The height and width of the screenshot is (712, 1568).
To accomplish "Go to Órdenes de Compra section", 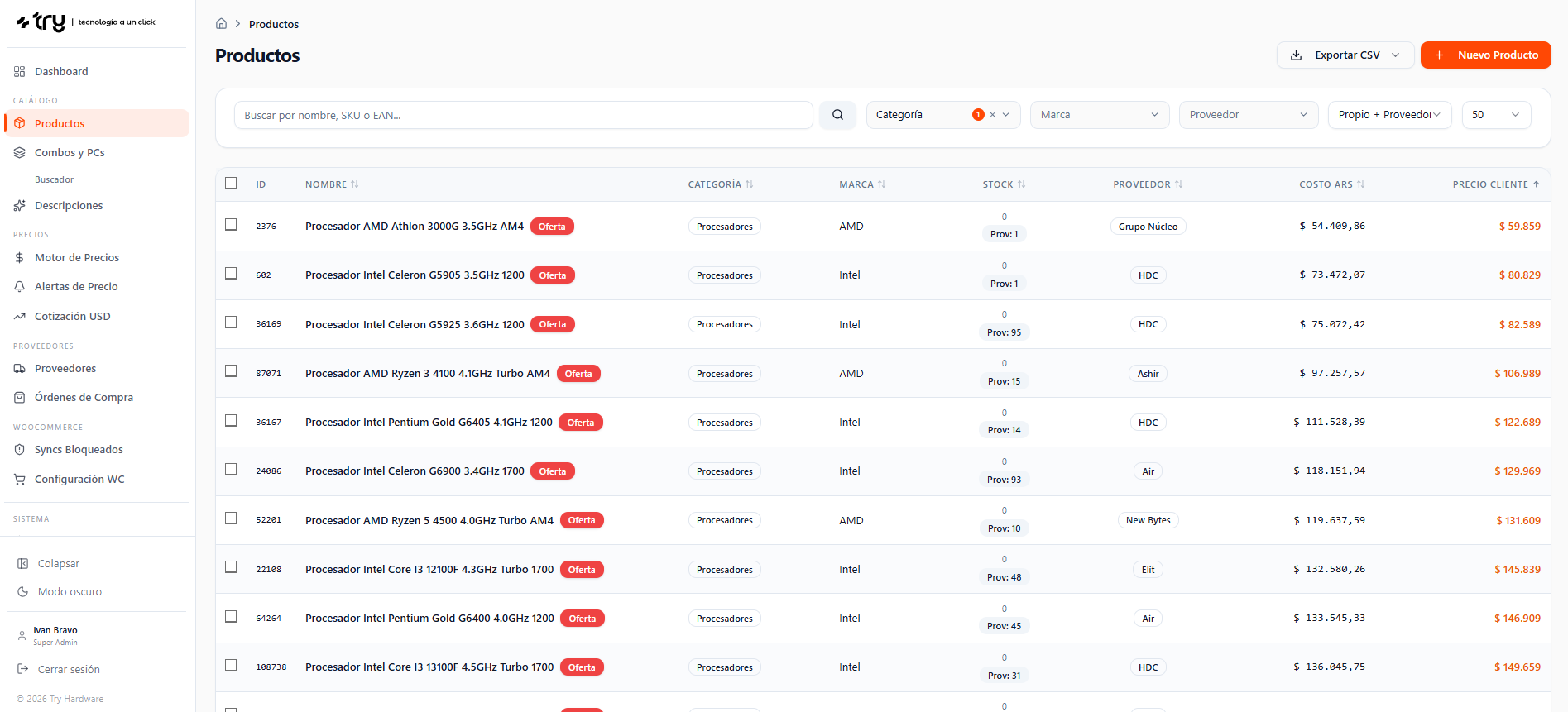I will coord(84,398).
